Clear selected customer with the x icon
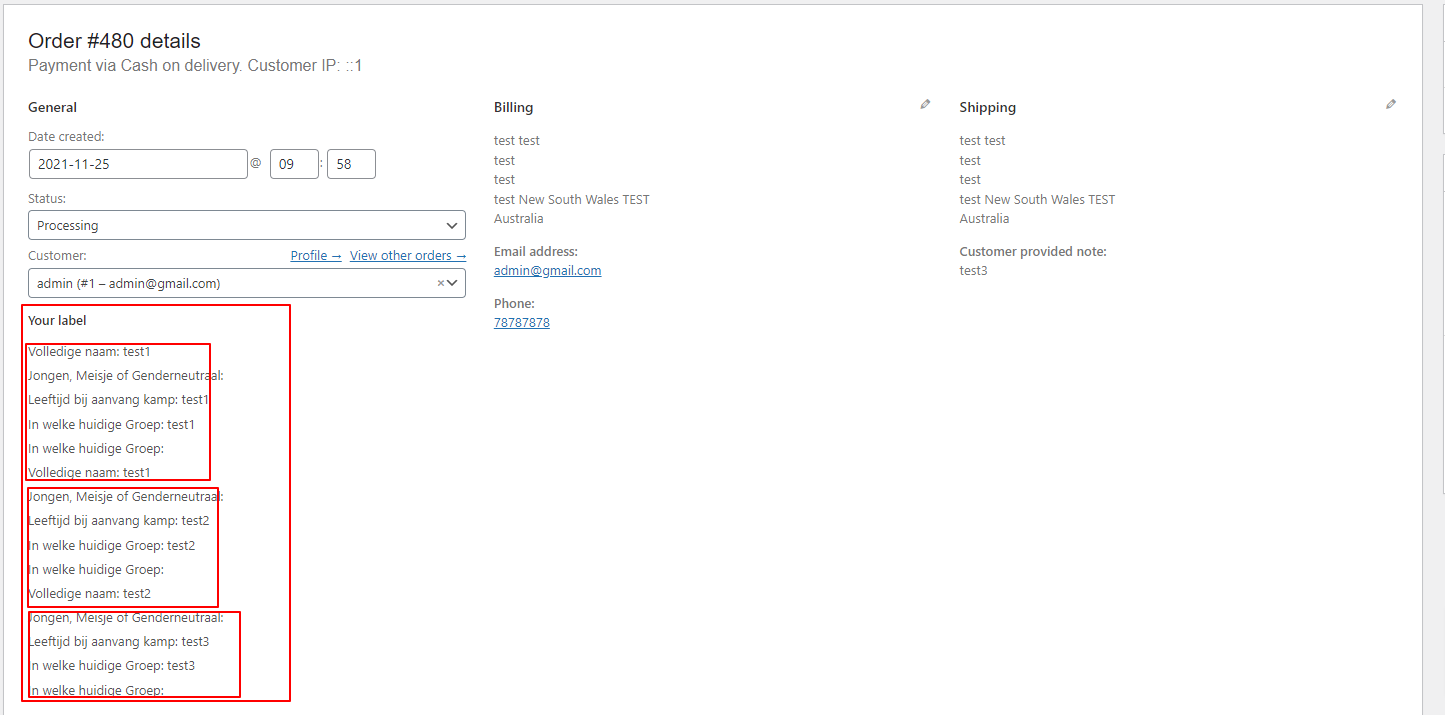 click(x=440, y=284)
